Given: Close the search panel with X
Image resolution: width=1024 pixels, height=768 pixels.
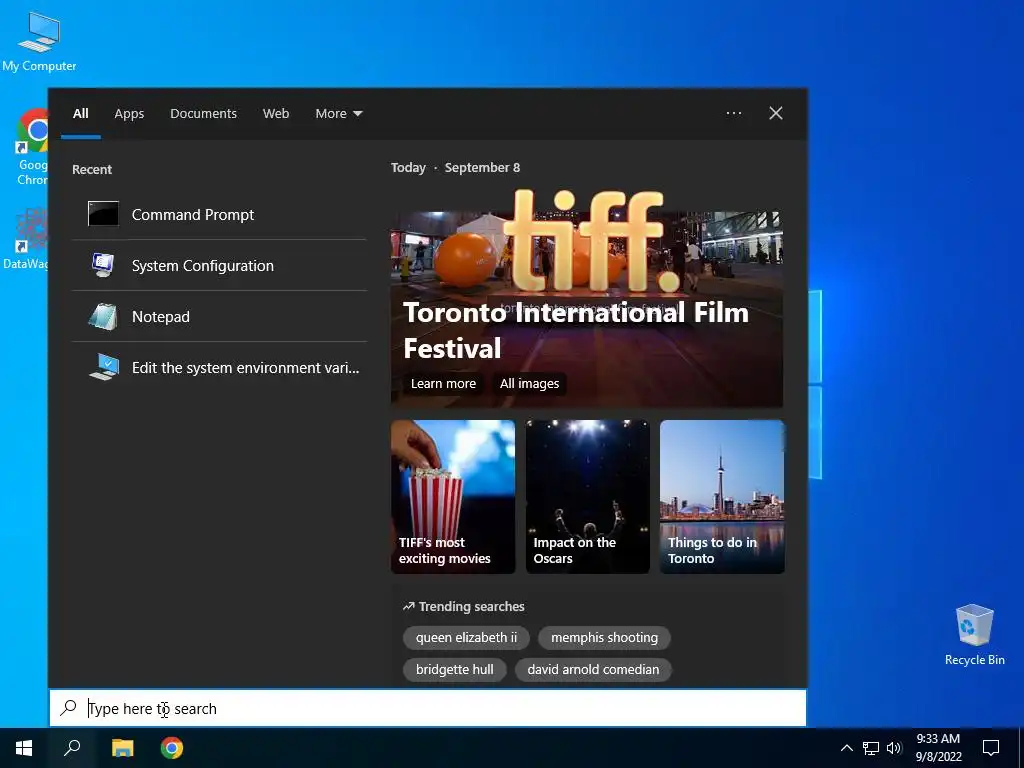Looking at the screenshot, I should coord(776,113).
